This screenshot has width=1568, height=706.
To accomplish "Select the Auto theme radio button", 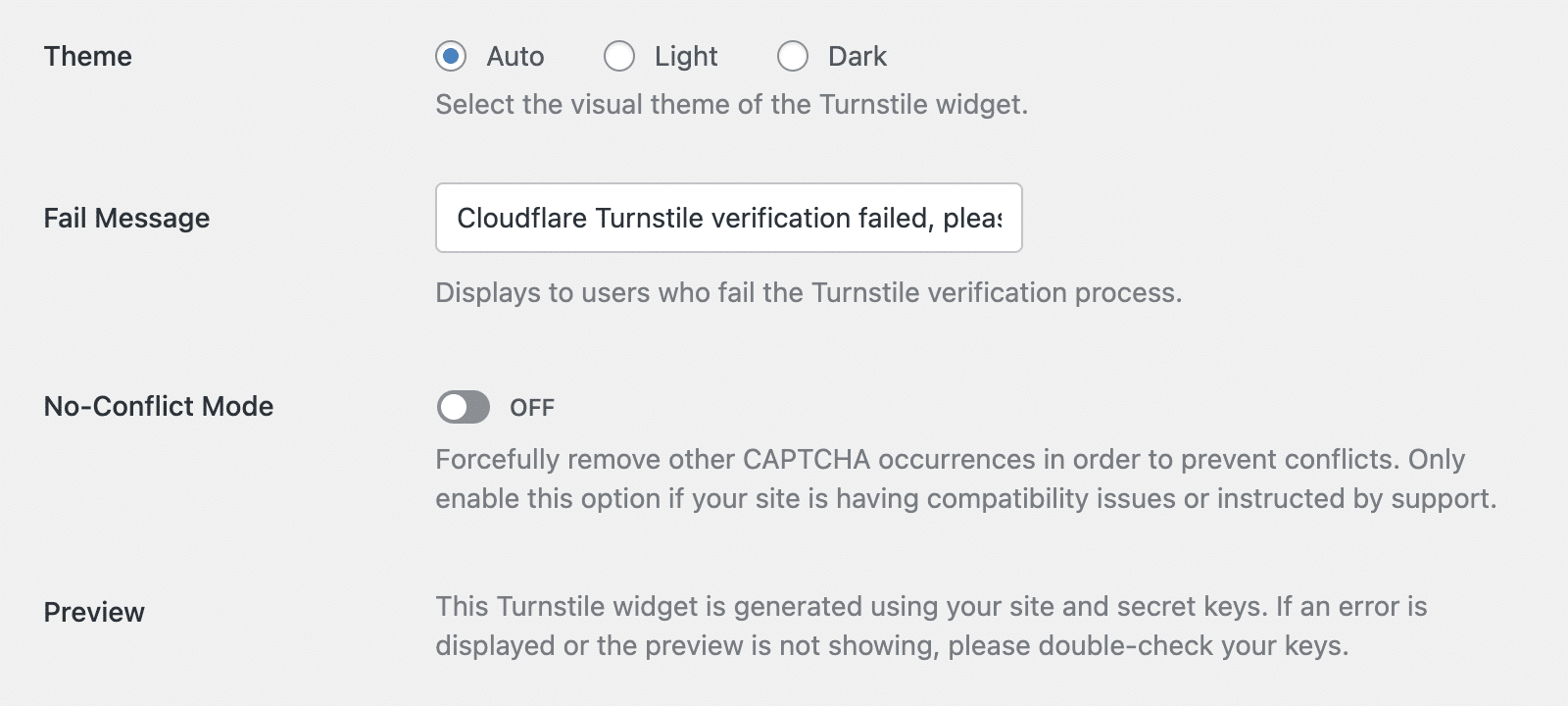I will coord(451,57).
